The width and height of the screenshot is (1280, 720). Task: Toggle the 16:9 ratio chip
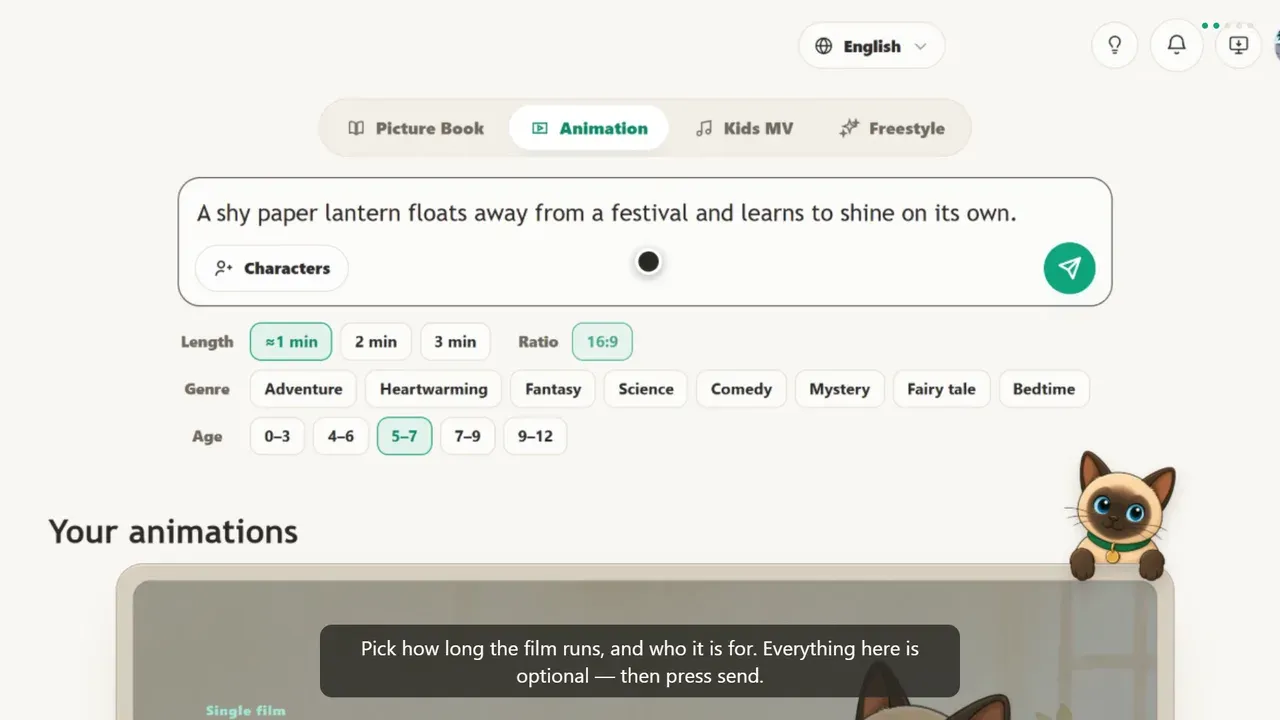(602, 342)
